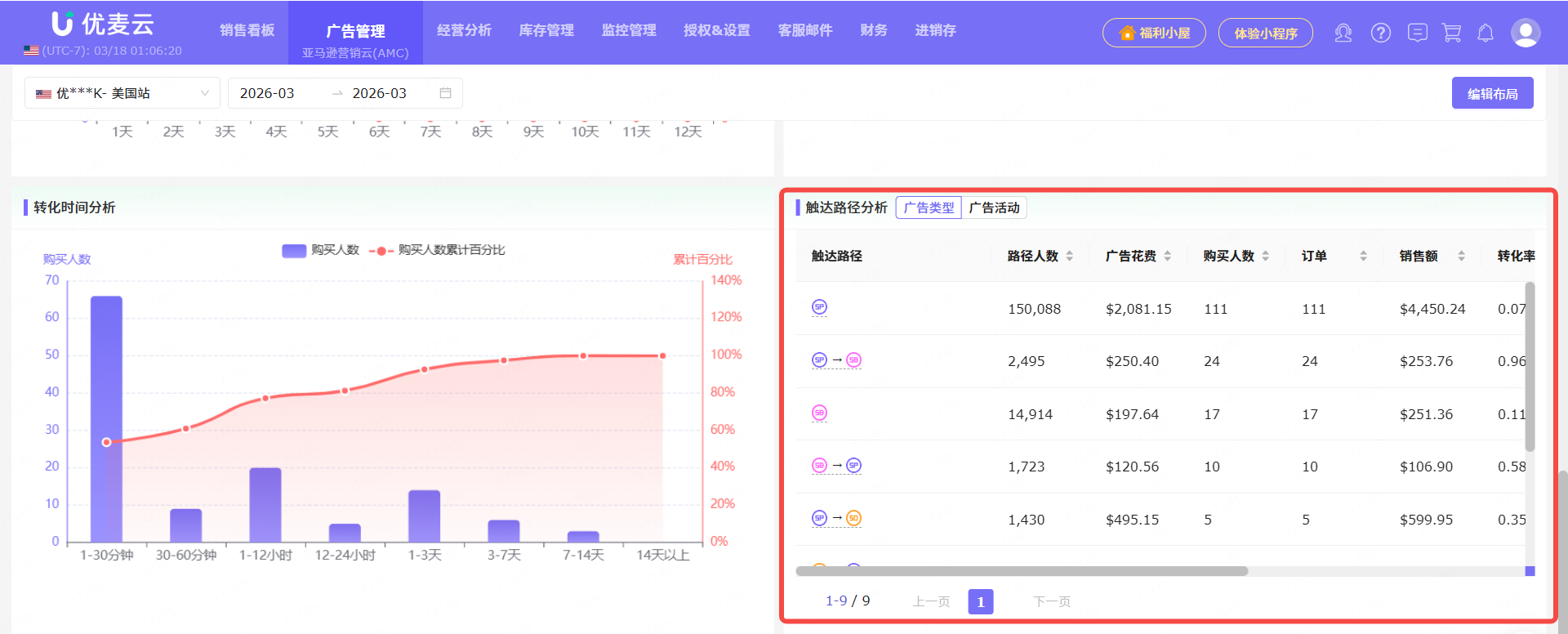Switch to 广告类型 tab
The width and height of the screenshot is (1568, 634).
[929, 208]
